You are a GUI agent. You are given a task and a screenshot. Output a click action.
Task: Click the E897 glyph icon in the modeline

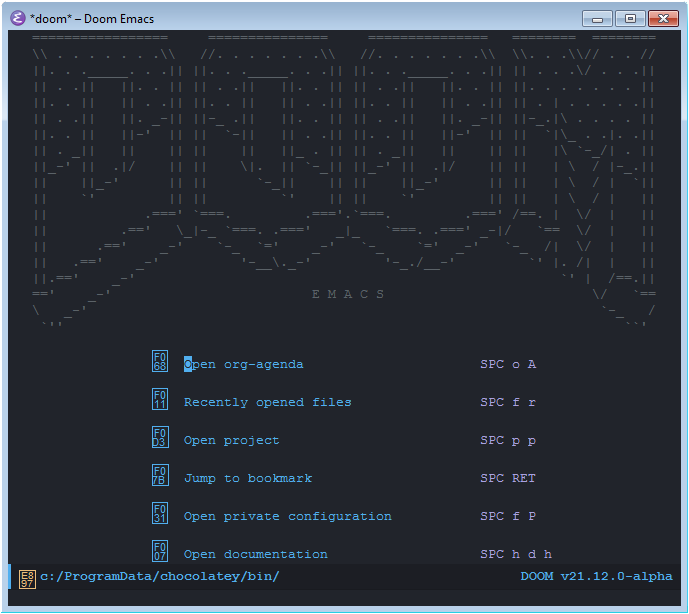[27, 579]
